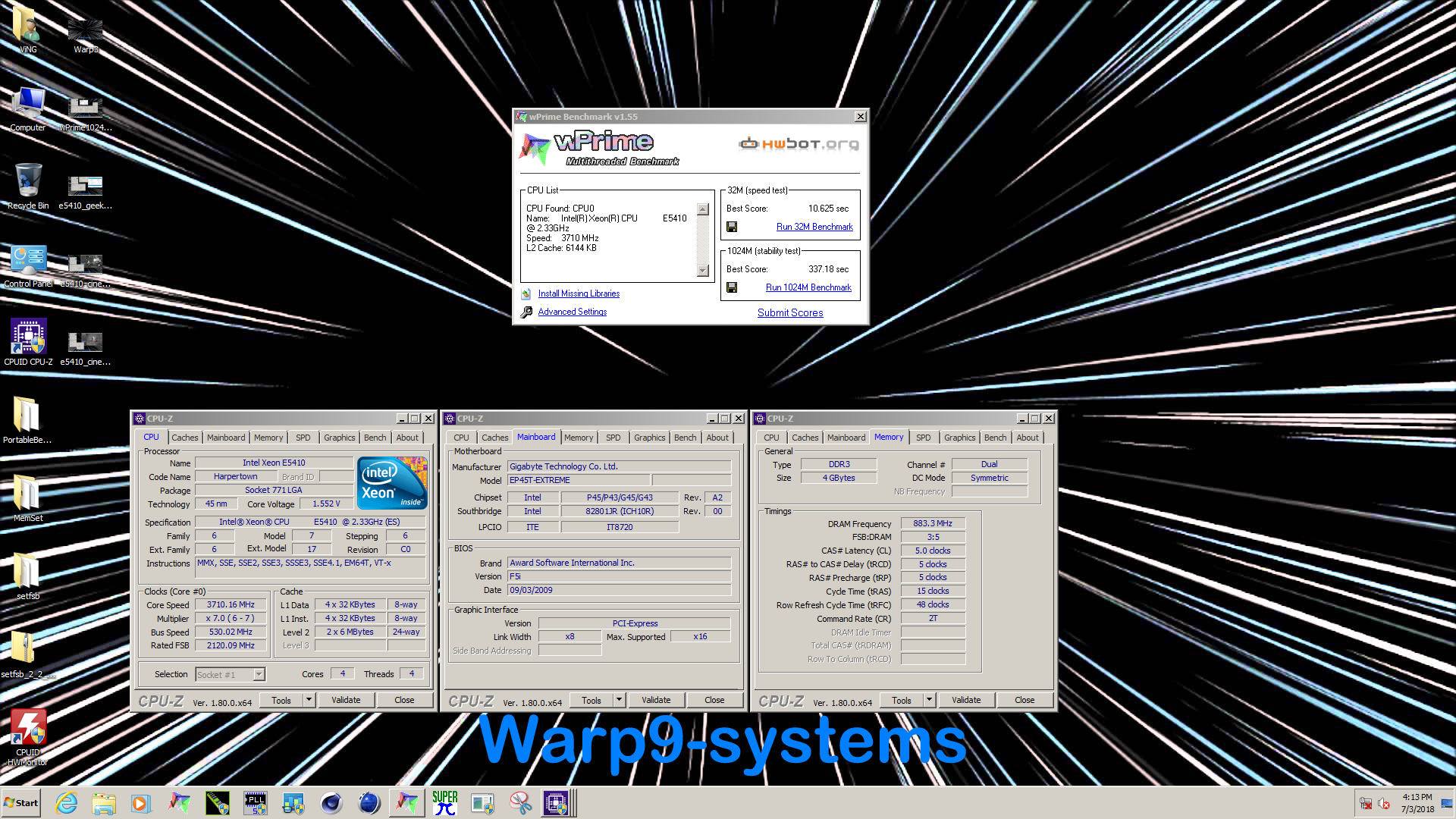Switch to Caches tab in left CPU-Z window

[x=184, y=438]
